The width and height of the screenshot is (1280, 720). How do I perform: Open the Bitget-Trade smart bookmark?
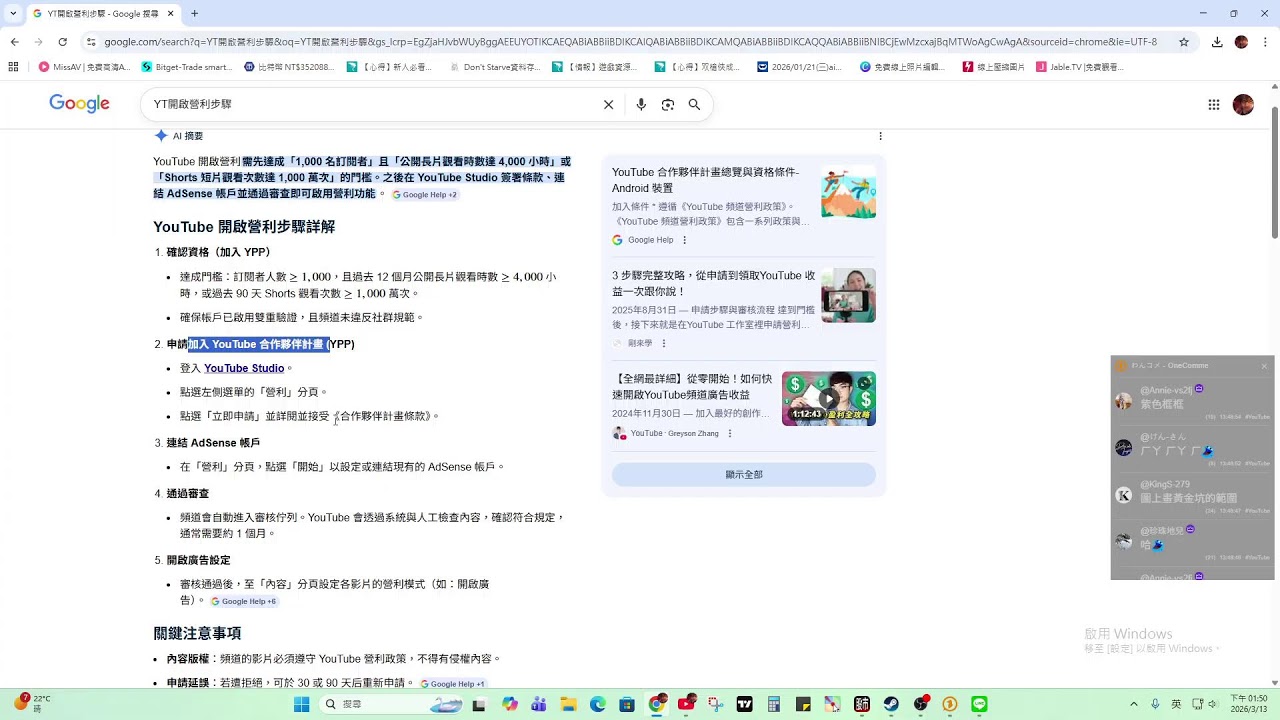coord(187,67)
